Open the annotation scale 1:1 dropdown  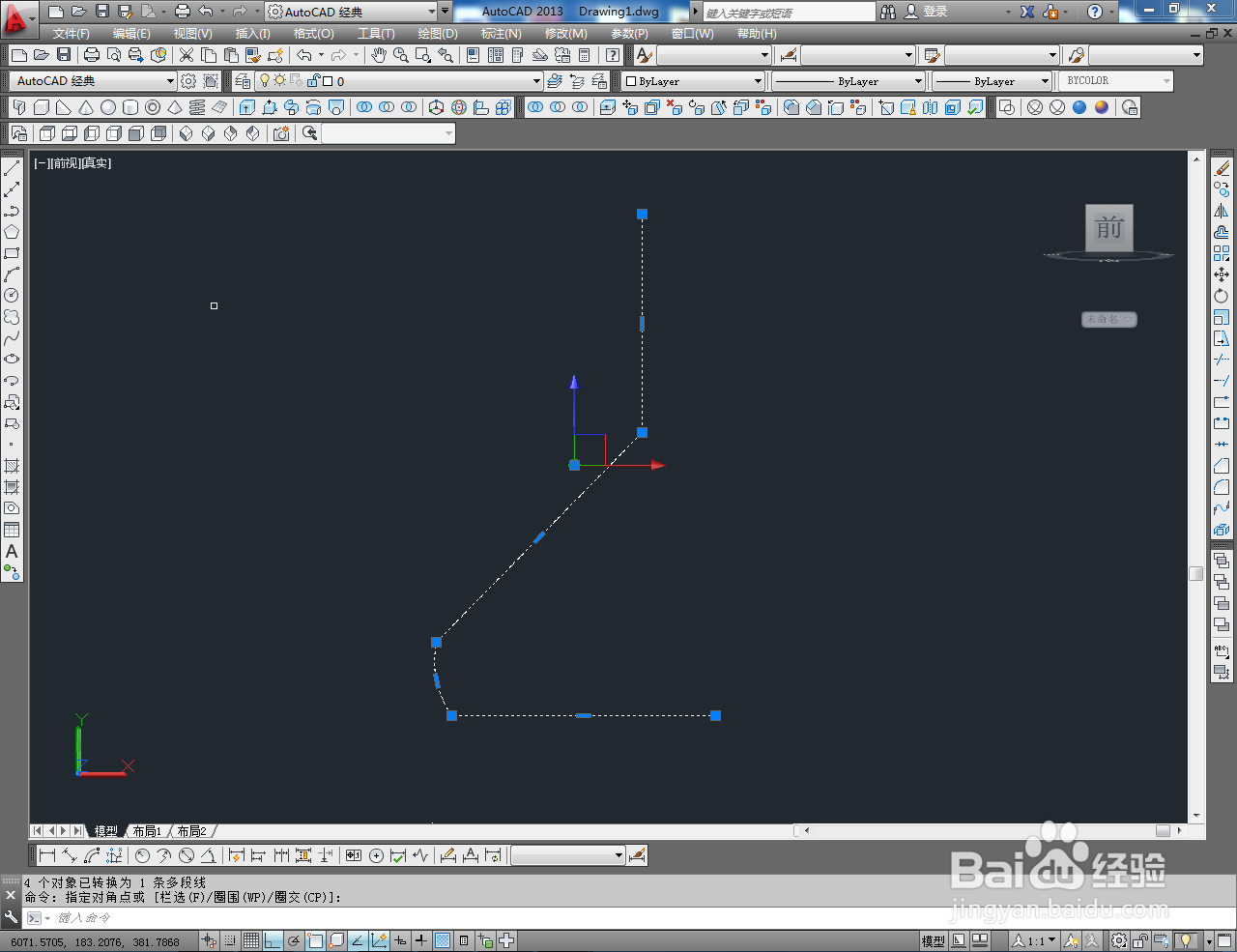(x=1034, y=940)
